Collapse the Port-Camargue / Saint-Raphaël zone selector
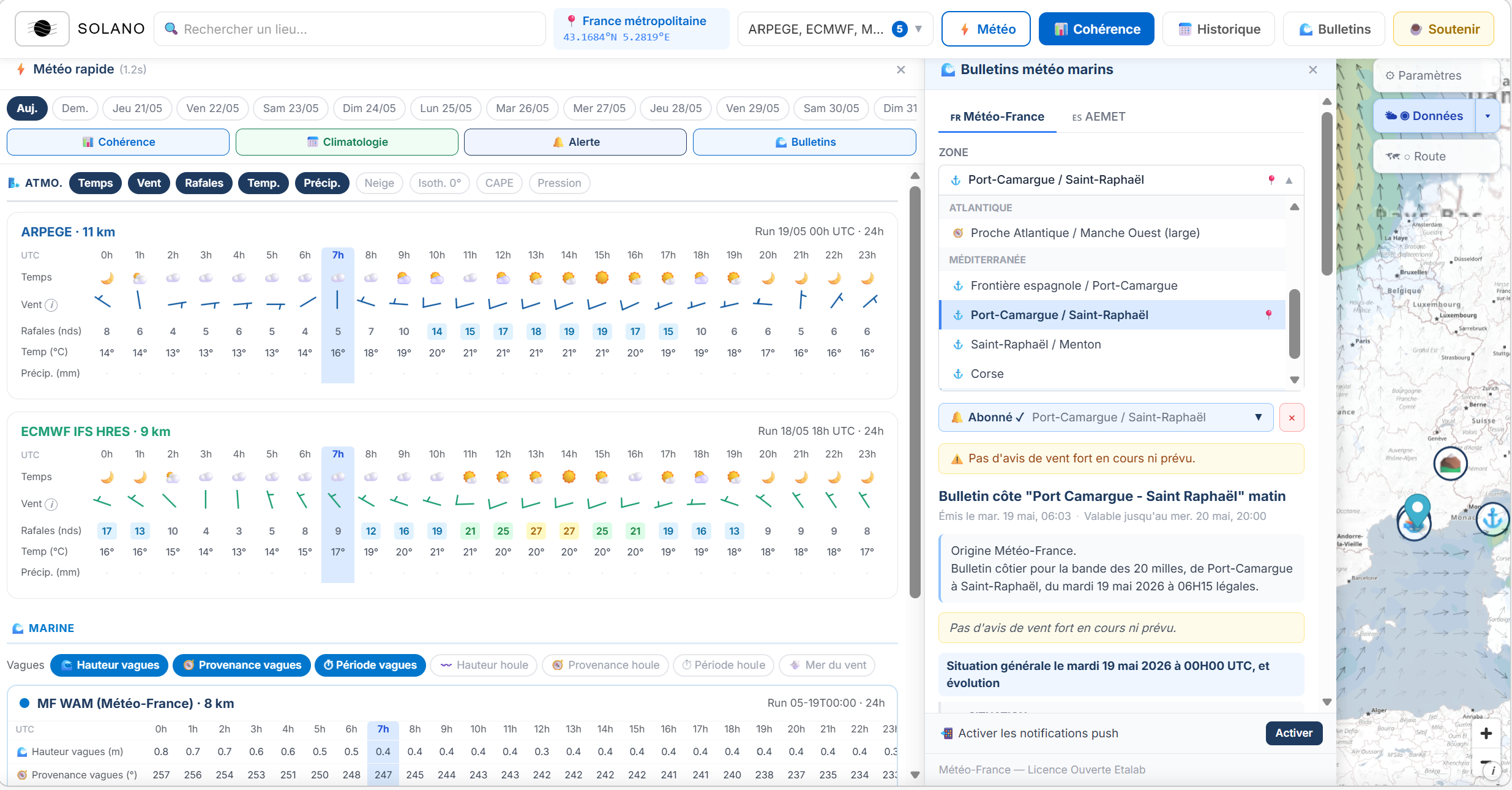Screen dimensions: 1512x790 pyautogui.click(x=1121, y=180)
